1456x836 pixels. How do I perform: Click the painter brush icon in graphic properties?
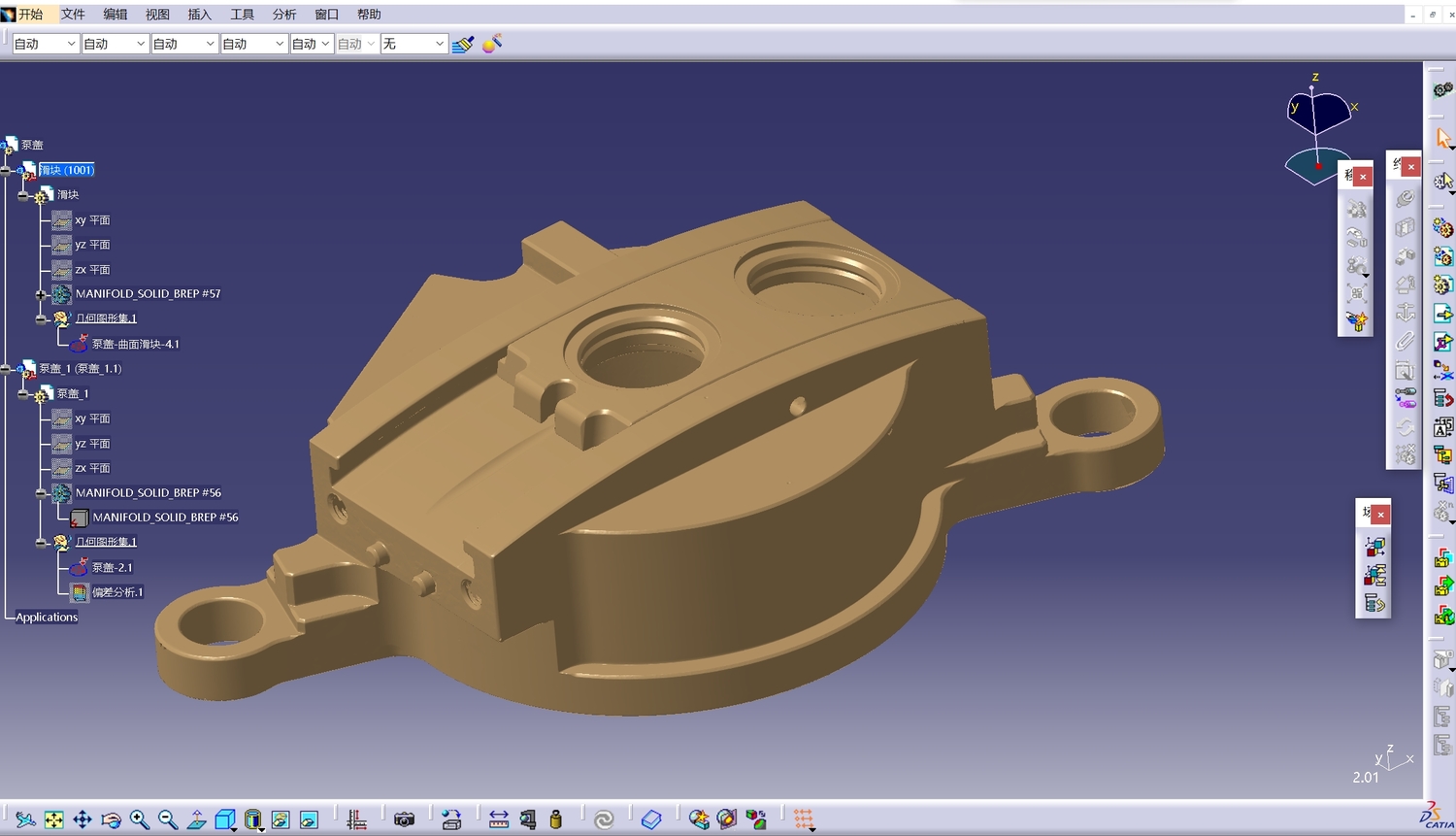(x=463, y=44)
